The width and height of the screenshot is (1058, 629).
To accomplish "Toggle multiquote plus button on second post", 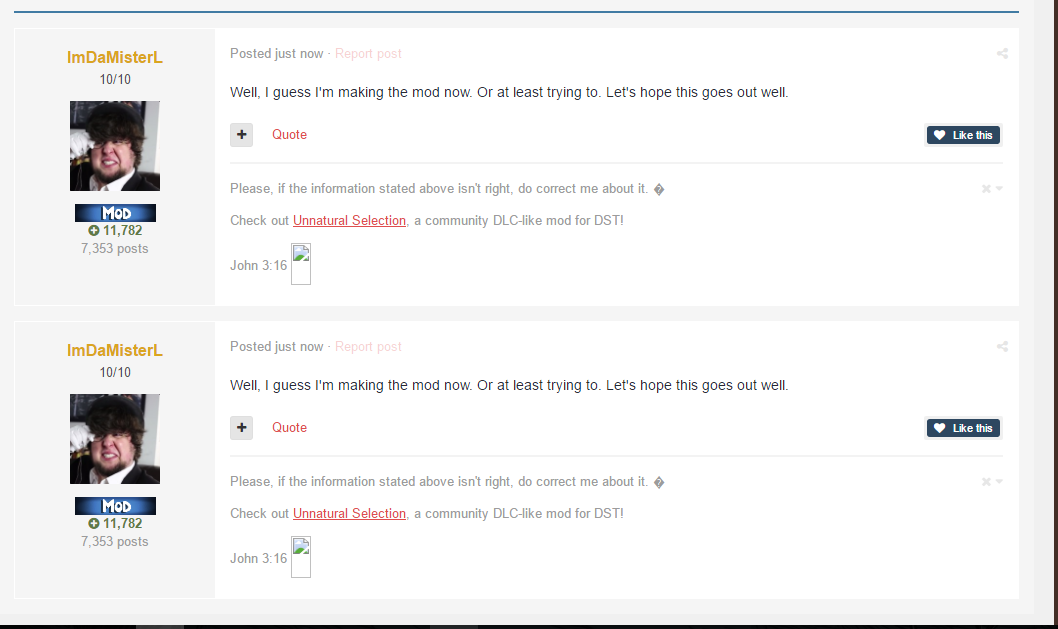I will [242, 428].
